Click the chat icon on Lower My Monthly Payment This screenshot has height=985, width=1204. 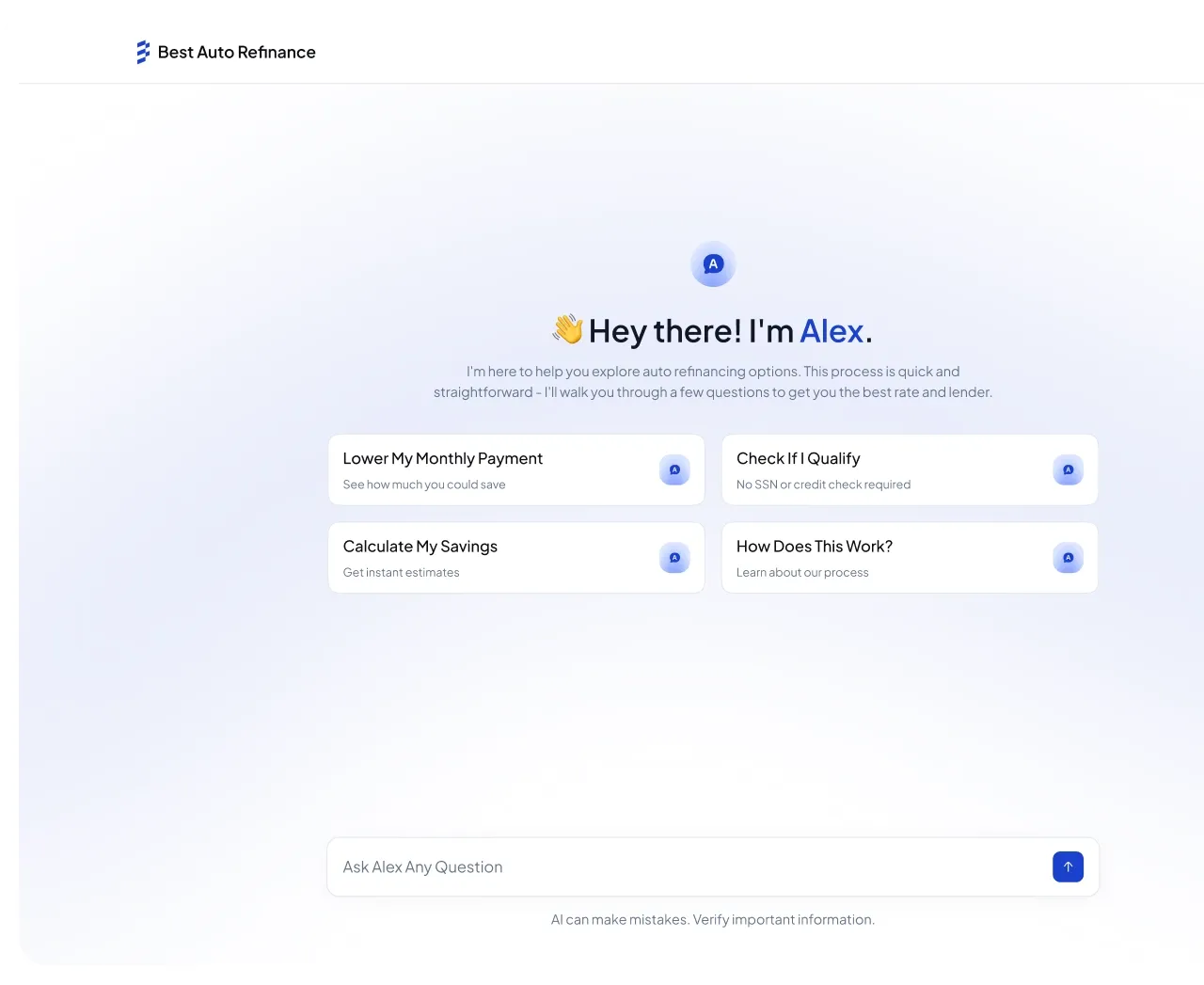[x=674, y=469]
